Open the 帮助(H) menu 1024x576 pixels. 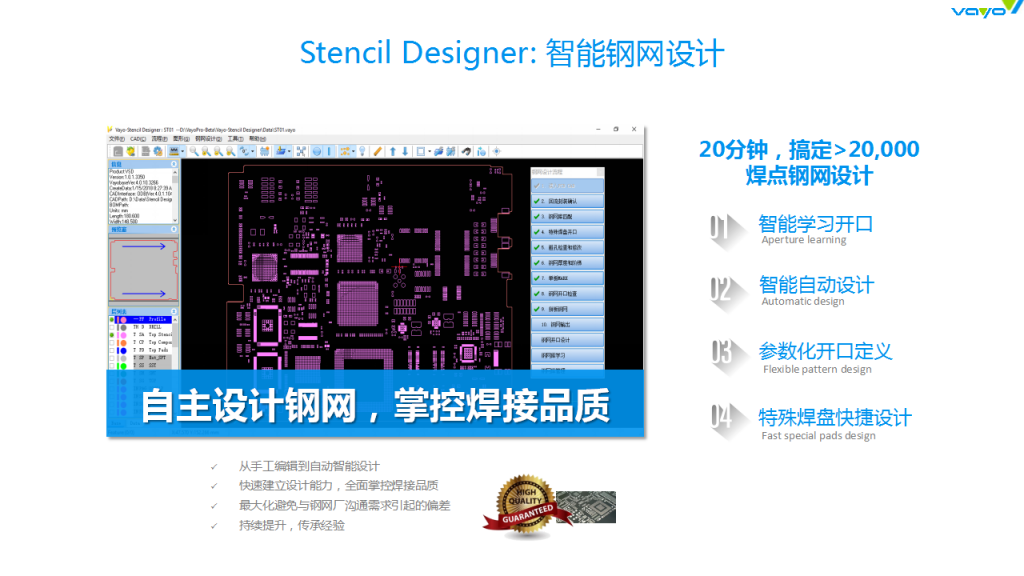pos(257,139)
